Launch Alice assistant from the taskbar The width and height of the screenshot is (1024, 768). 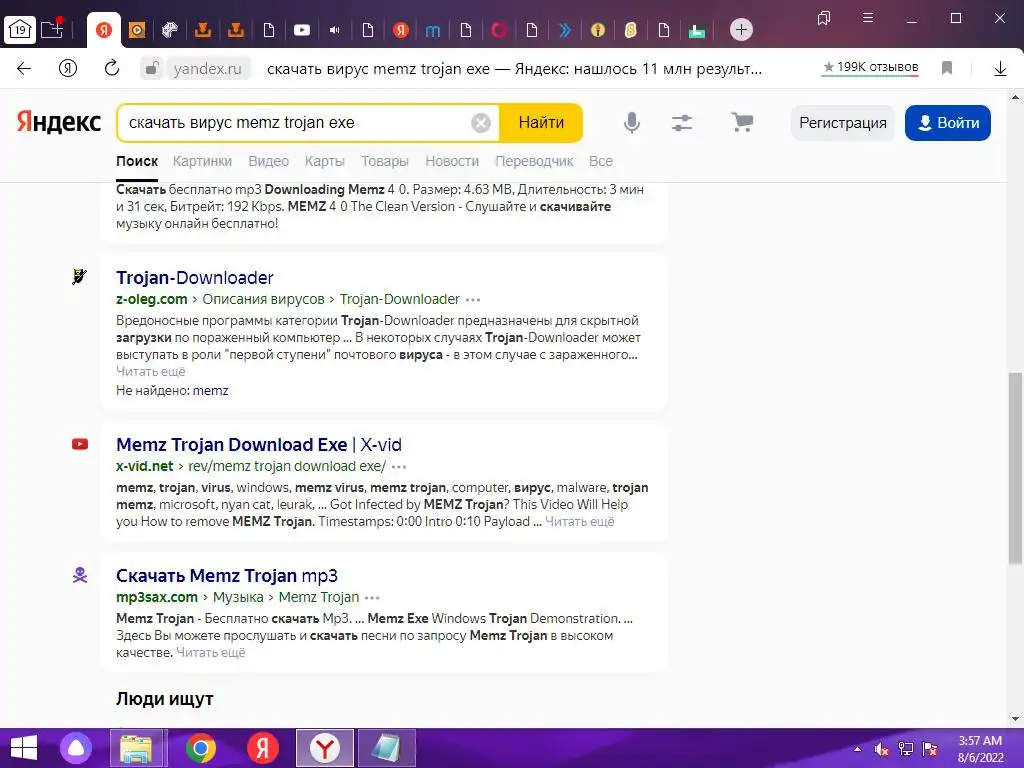click(76, 748)
